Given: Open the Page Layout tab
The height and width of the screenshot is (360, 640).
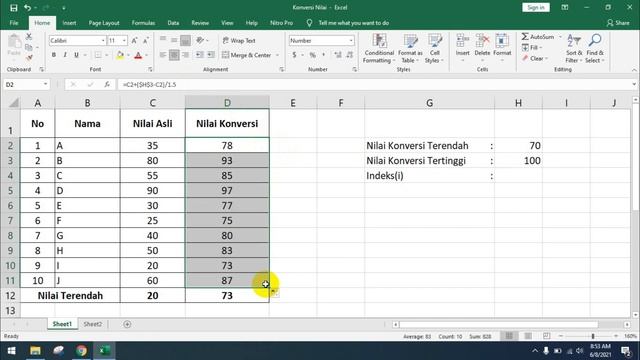Looking at the screenshot, I should pyautogui.click(x=104, y=23).
